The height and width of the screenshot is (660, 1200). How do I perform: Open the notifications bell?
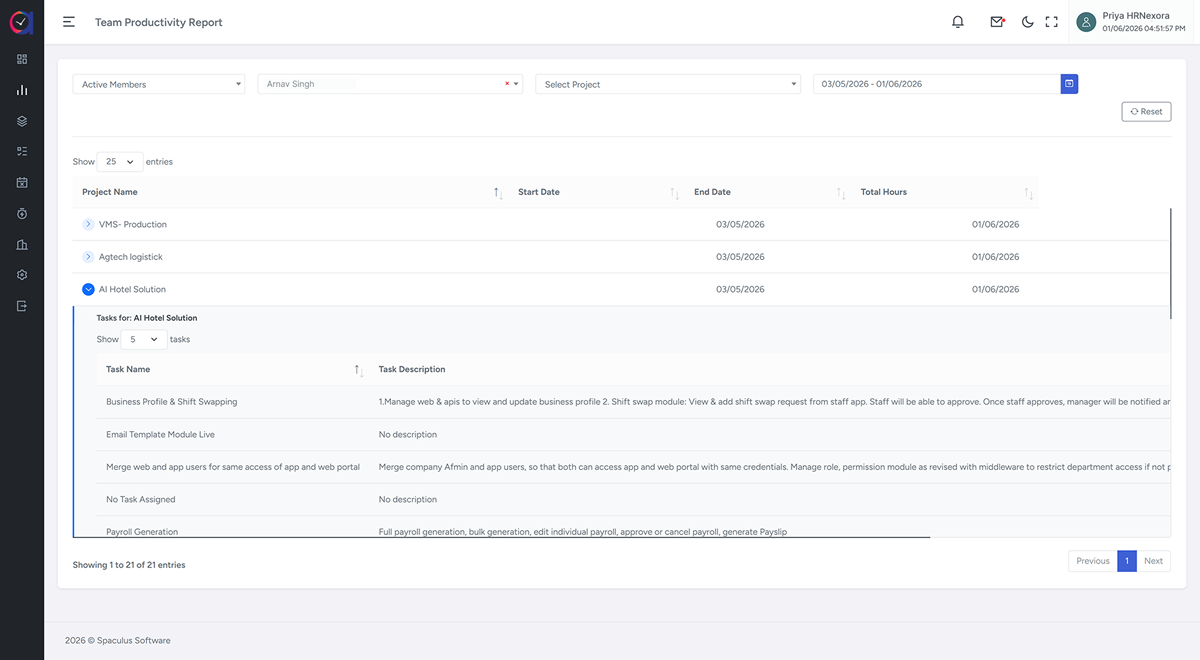pos(958,22)
